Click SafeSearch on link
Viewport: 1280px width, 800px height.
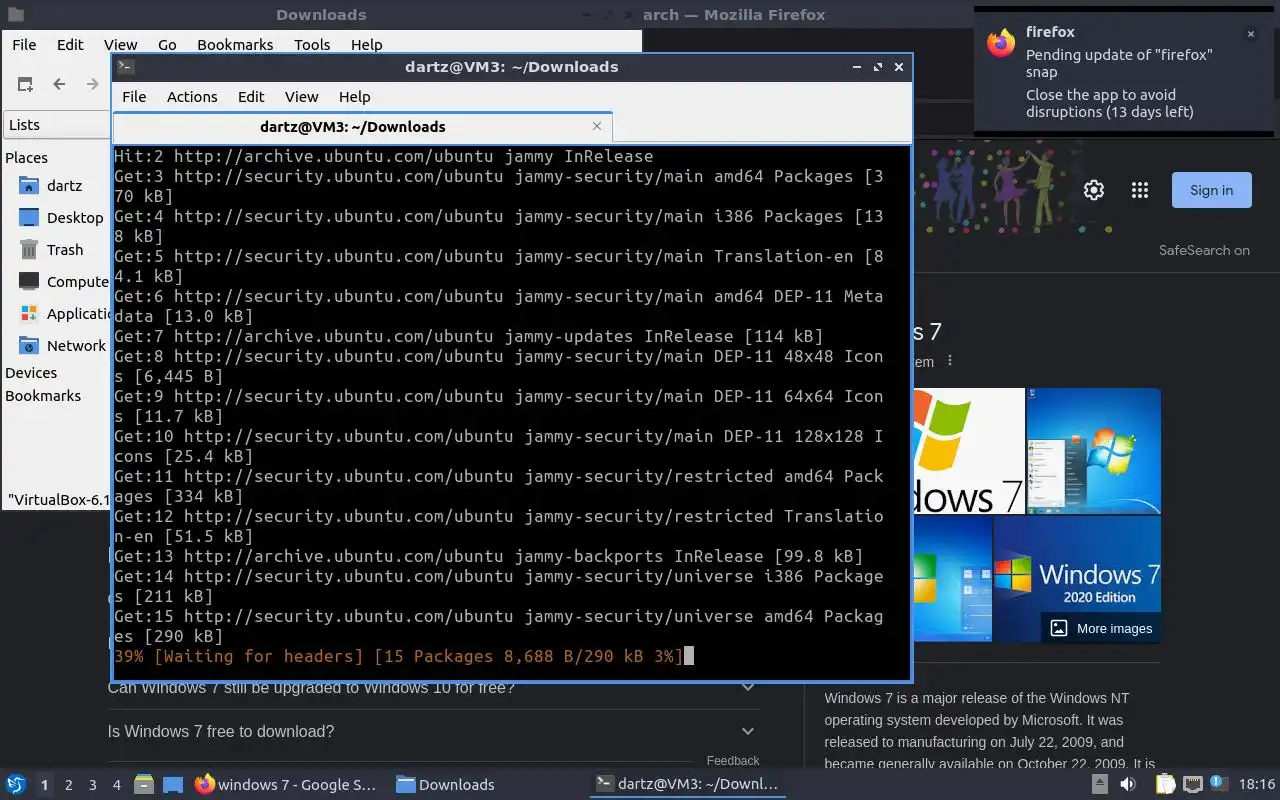point(1204,251)
